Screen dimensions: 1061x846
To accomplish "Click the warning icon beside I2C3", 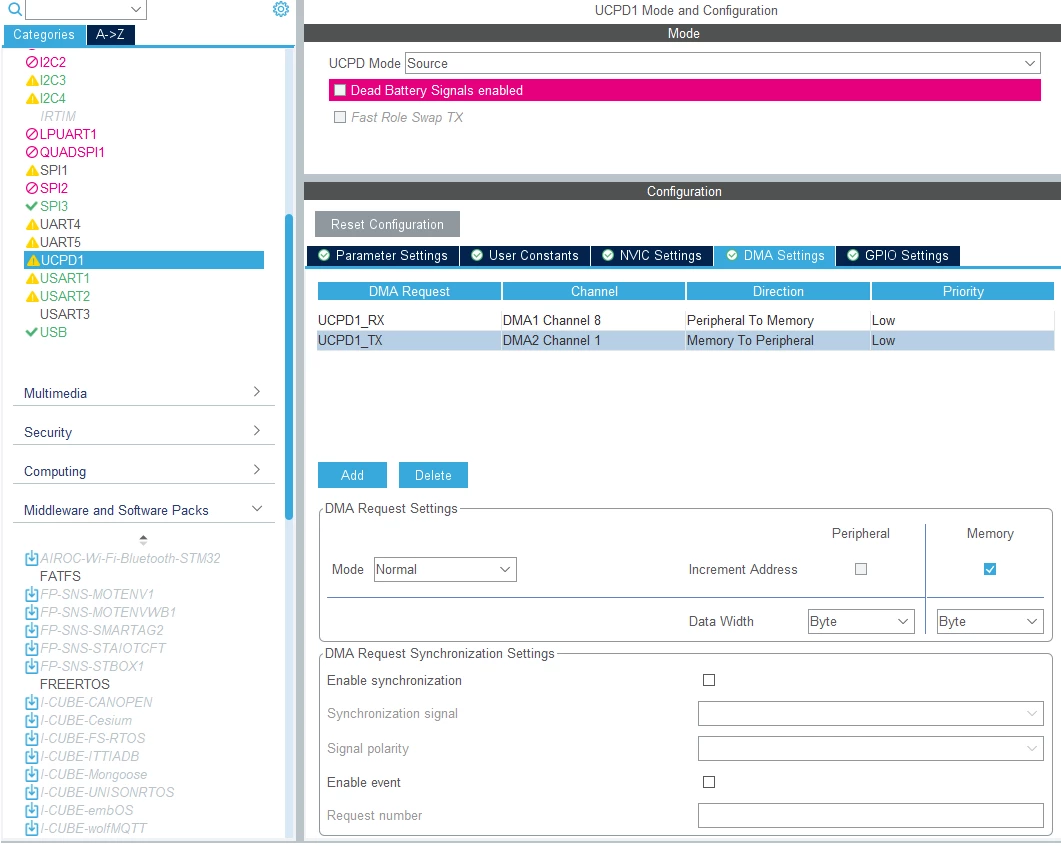I will tap(32, 81).
